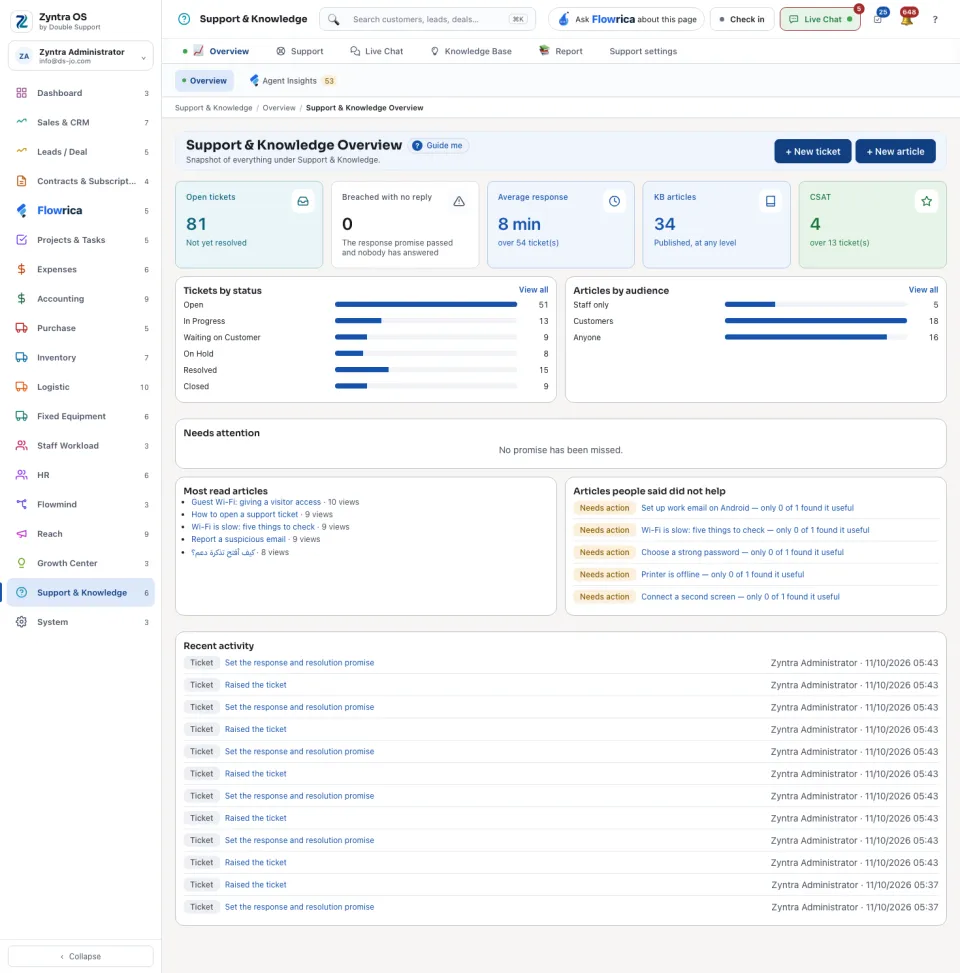The image size is (960, 973).
Task: Open the question mark help icon in the top bar
Action: 935,19
